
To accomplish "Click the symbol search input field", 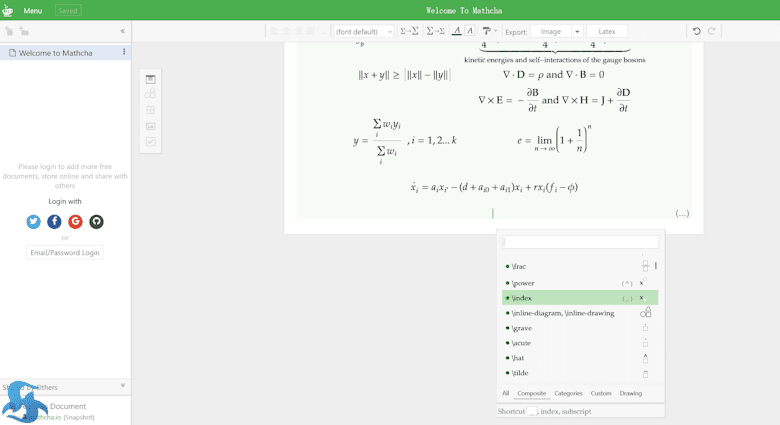I will coord(580,242).
